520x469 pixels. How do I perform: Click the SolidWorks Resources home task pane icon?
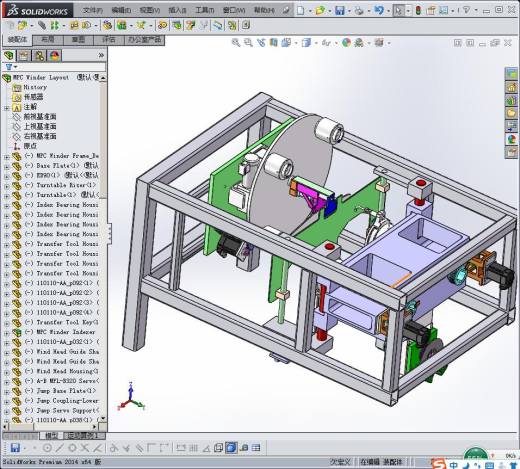[x=511, y=87]
